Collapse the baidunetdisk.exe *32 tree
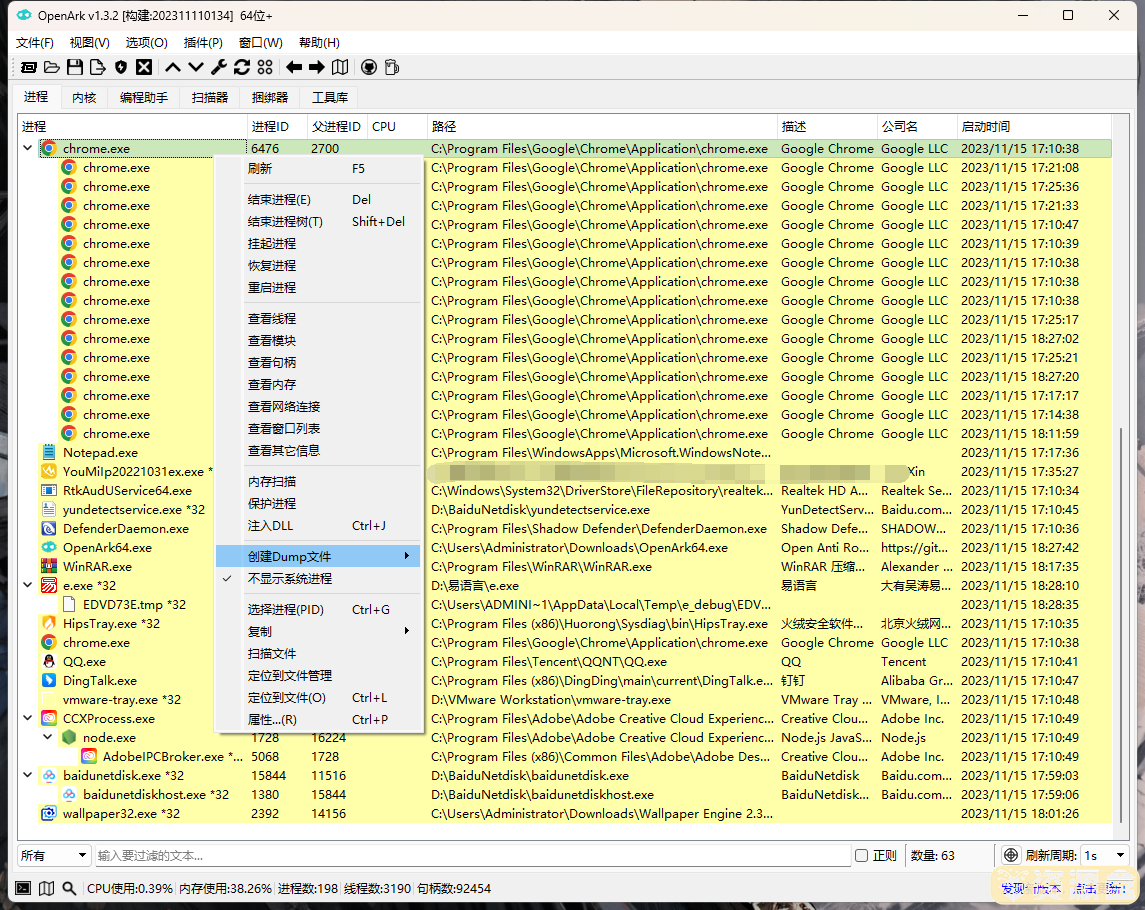Screen dimensions: 1145x910 [28, 776]
